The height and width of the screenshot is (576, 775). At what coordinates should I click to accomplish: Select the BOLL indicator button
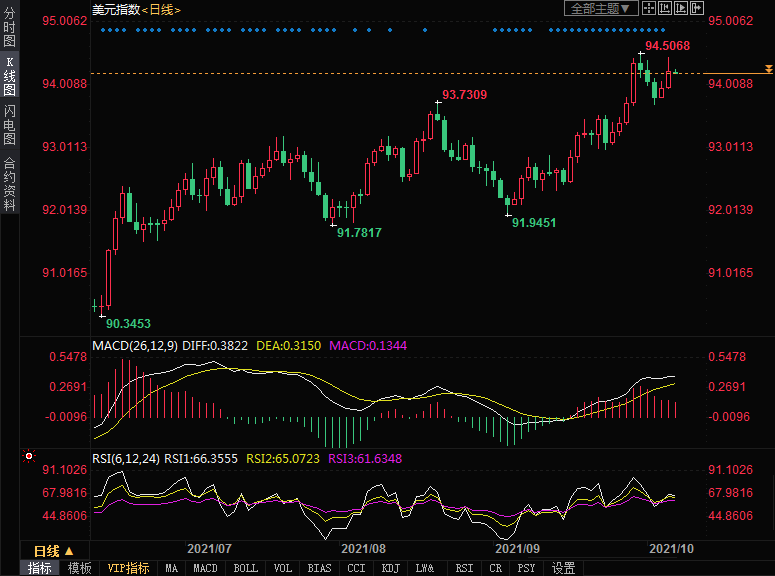tap(244, 568)
